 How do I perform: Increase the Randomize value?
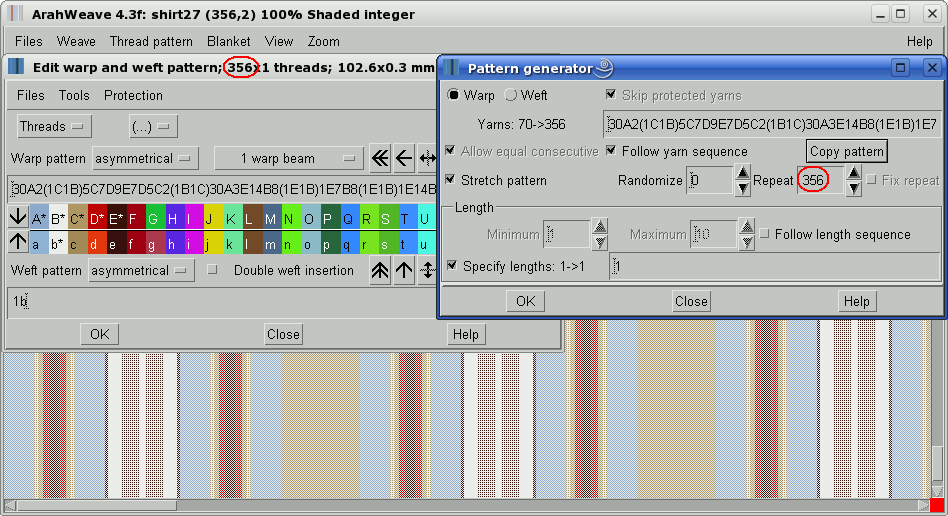742,173
